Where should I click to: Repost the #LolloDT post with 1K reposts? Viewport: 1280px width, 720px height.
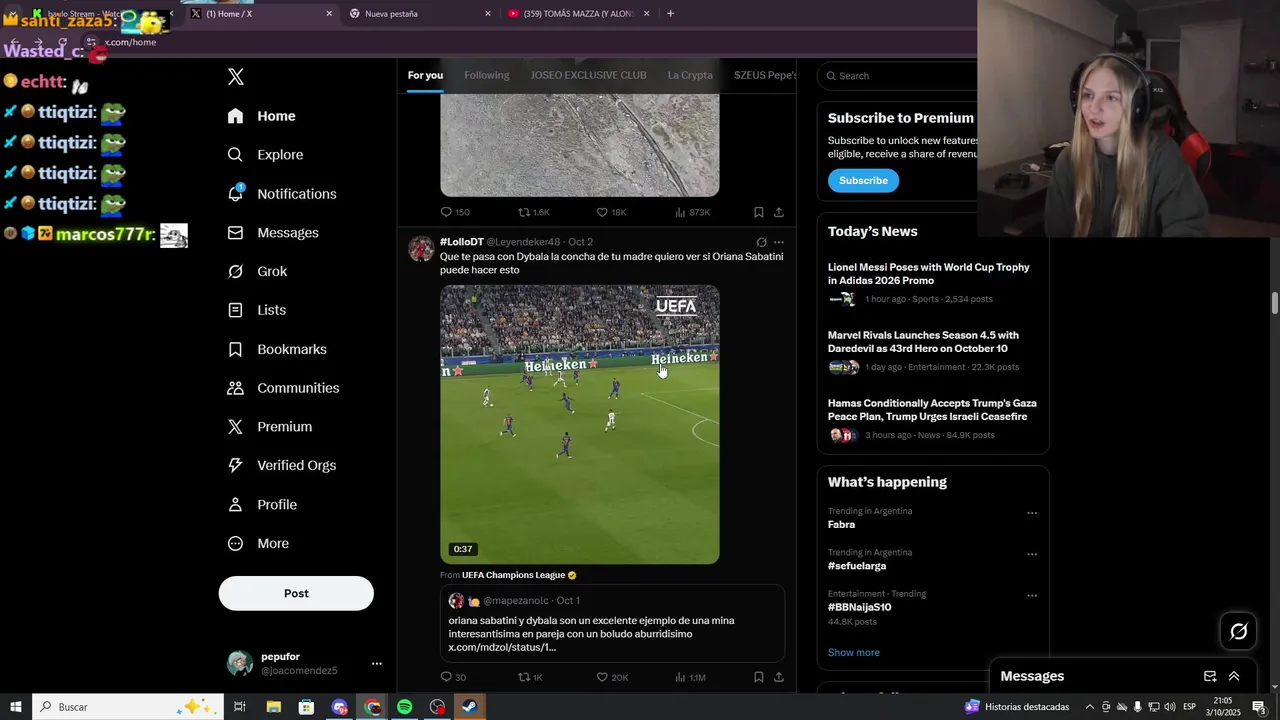tap(530, 677)
